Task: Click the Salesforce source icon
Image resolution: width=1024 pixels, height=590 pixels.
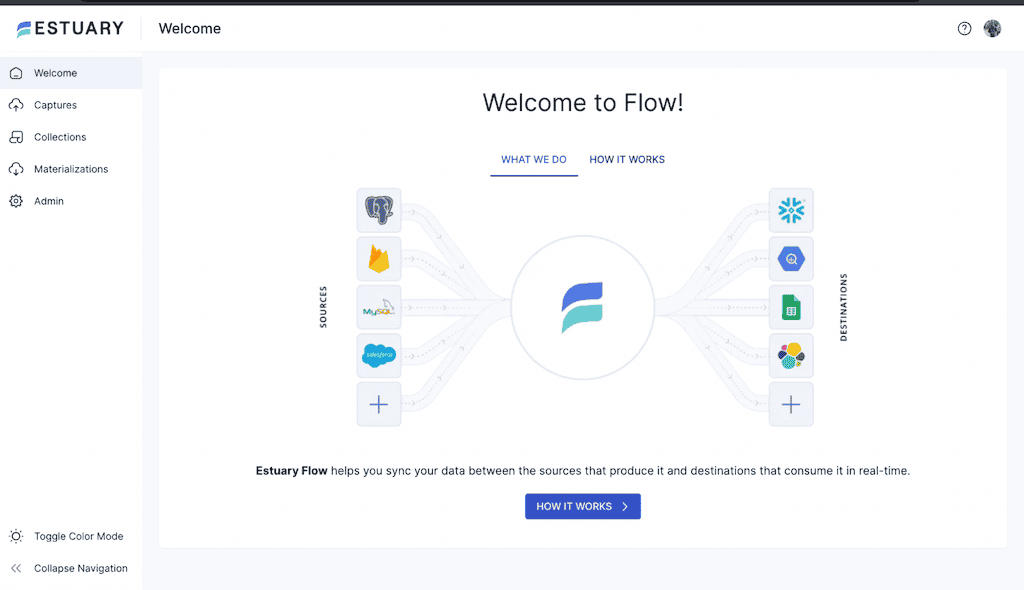Action: click(x=379, y=355)
